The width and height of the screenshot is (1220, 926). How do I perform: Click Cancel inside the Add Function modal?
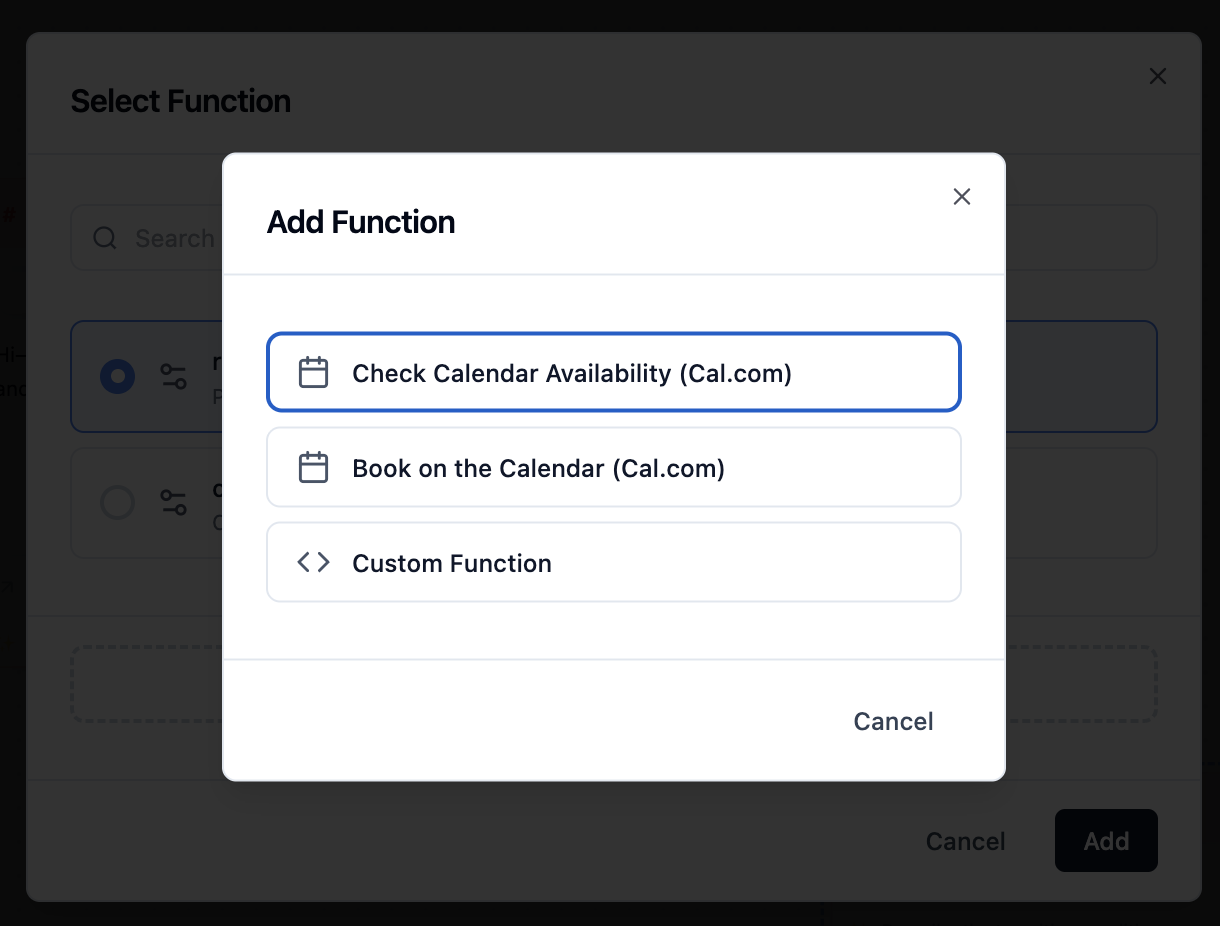[892, 720]
